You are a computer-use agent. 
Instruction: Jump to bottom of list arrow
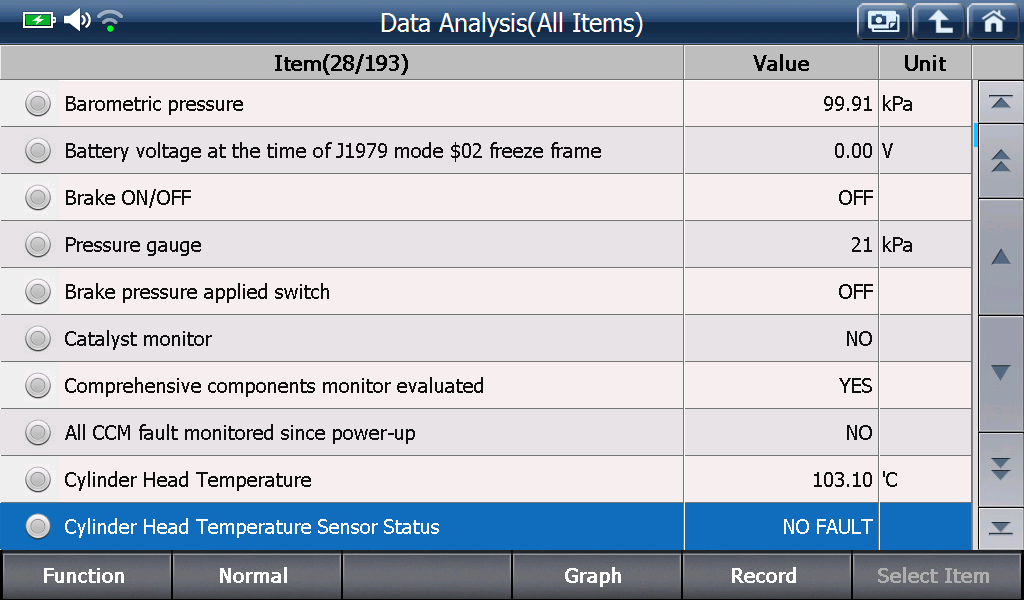(1000, 528)
